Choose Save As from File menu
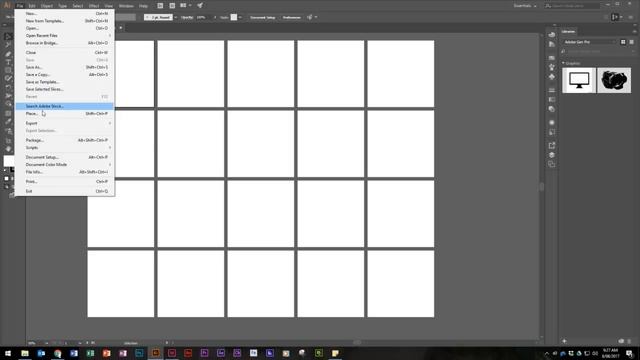The width and height of the screenshot is (640, 360). pos(64,67)
